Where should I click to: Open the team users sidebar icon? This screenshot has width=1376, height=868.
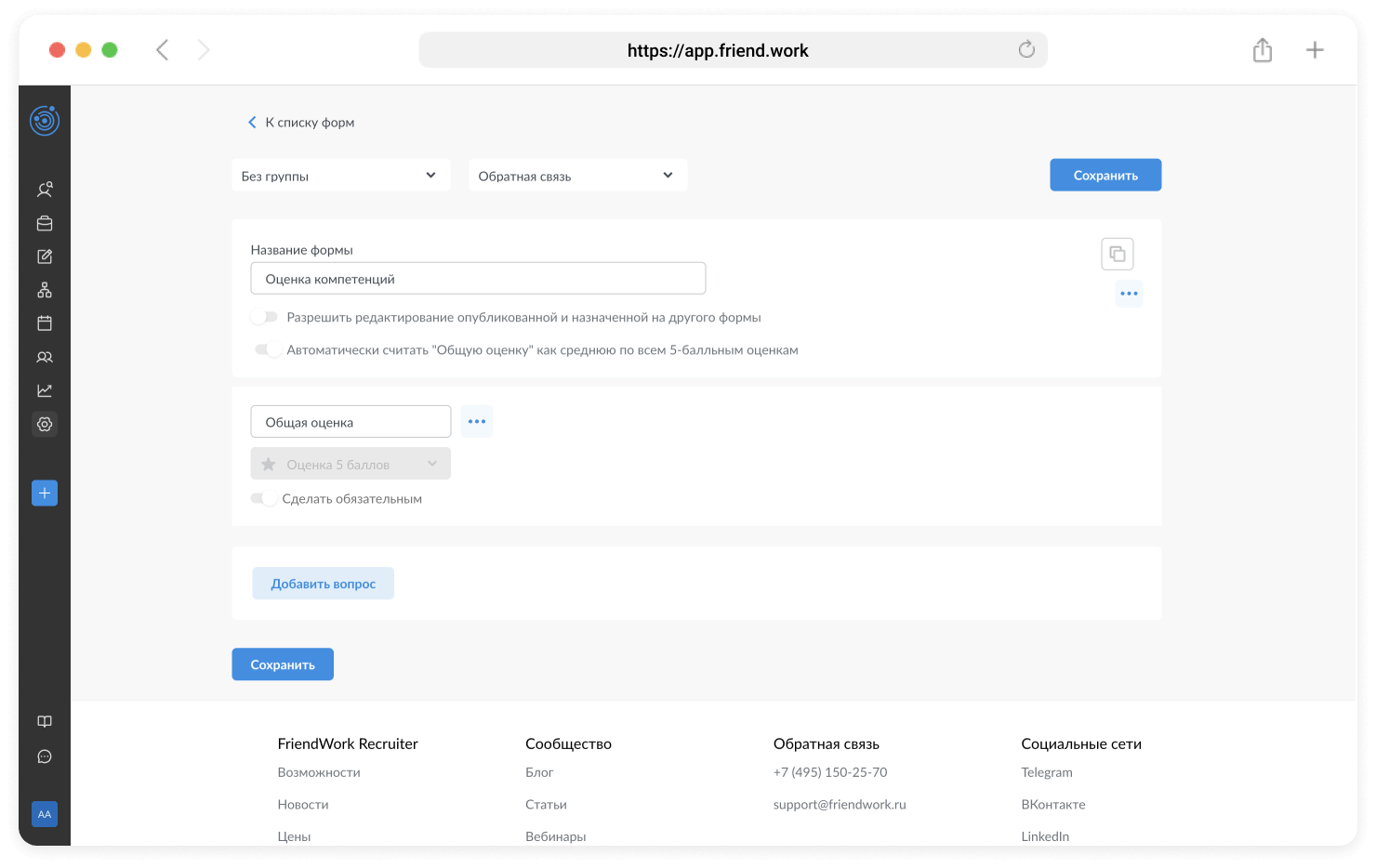45,357
